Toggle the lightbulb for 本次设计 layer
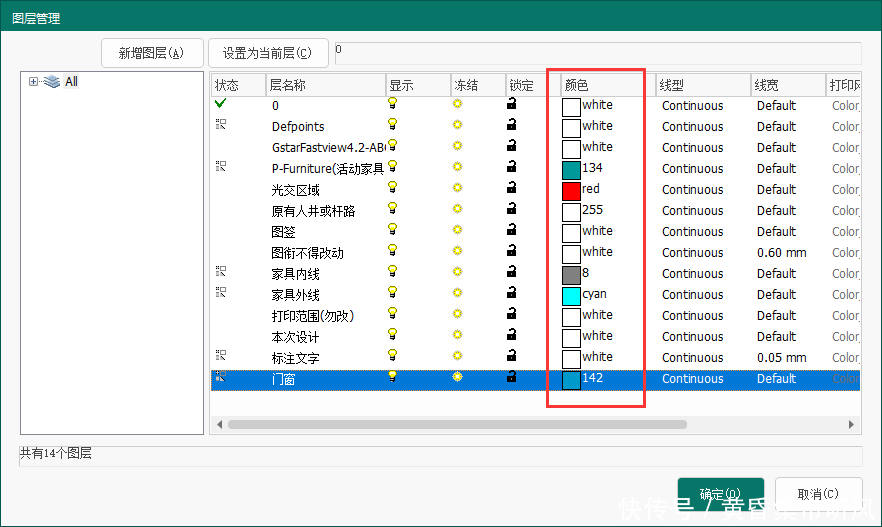This screenshot has height=527, width=882. click(x=393, y=334)
